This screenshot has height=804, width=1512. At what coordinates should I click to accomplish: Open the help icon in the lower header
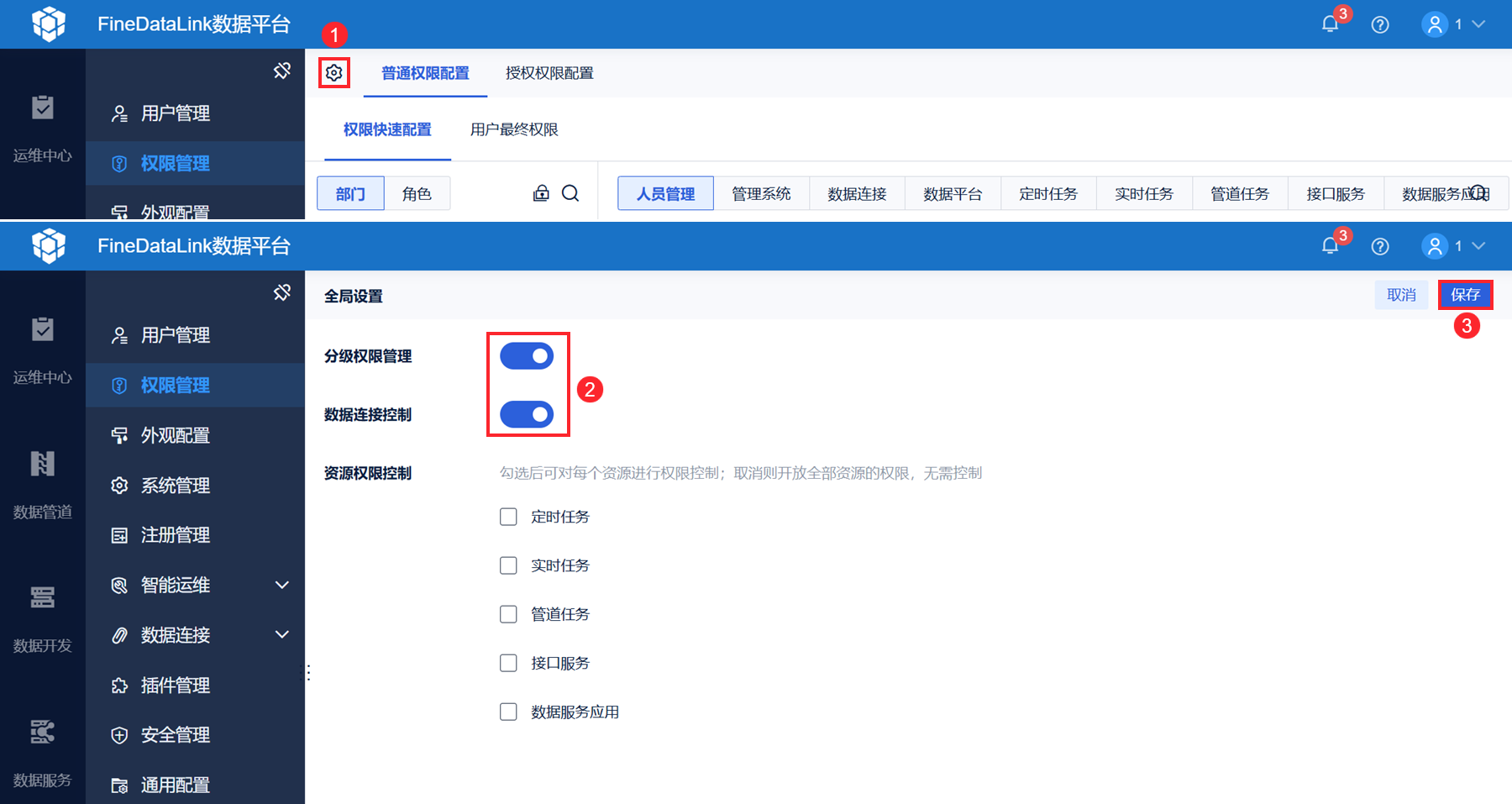coord(1380,246)
